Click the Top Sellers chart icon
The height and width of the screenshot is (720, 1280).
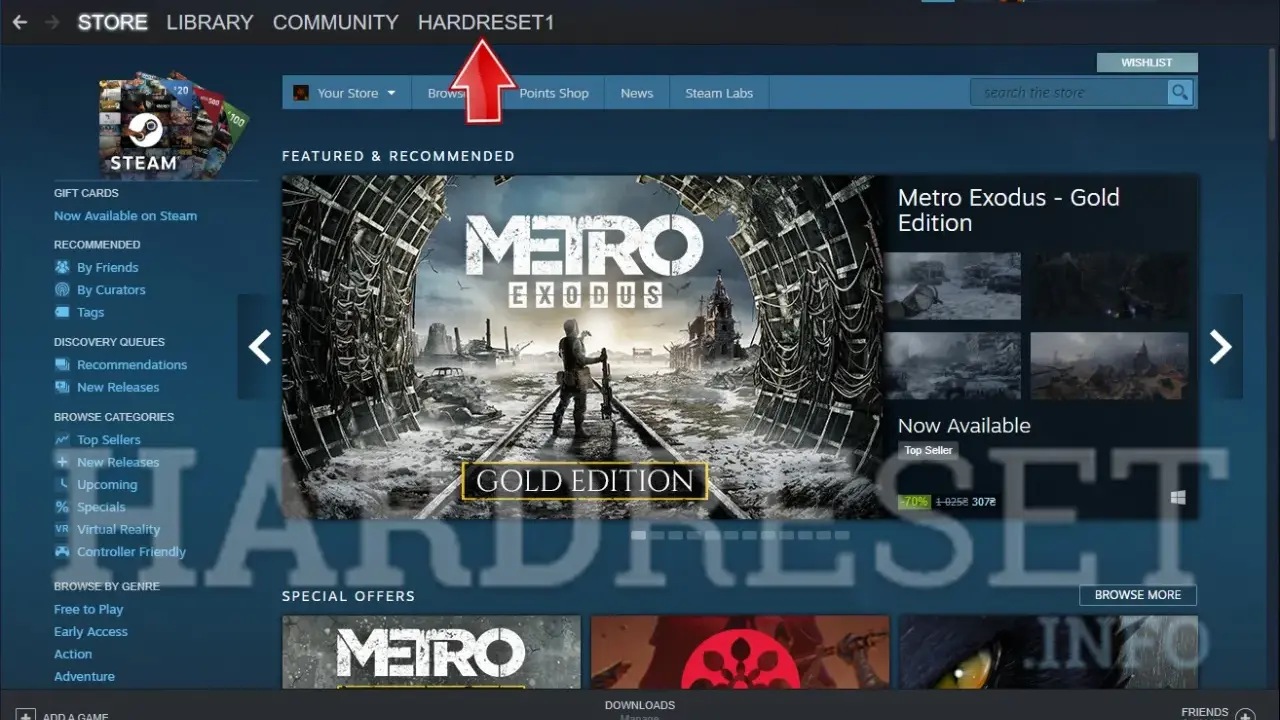tap(62, 440)
